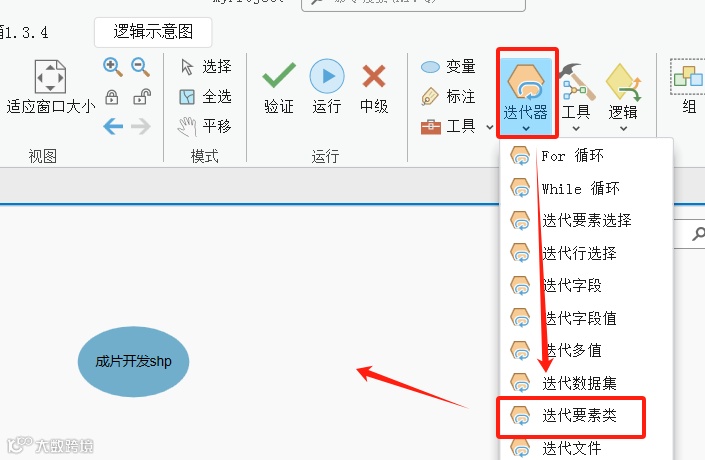Choose Iterate Feature Classes (迭代要素类) entry

pyautogui.click(x=571, y=416)
